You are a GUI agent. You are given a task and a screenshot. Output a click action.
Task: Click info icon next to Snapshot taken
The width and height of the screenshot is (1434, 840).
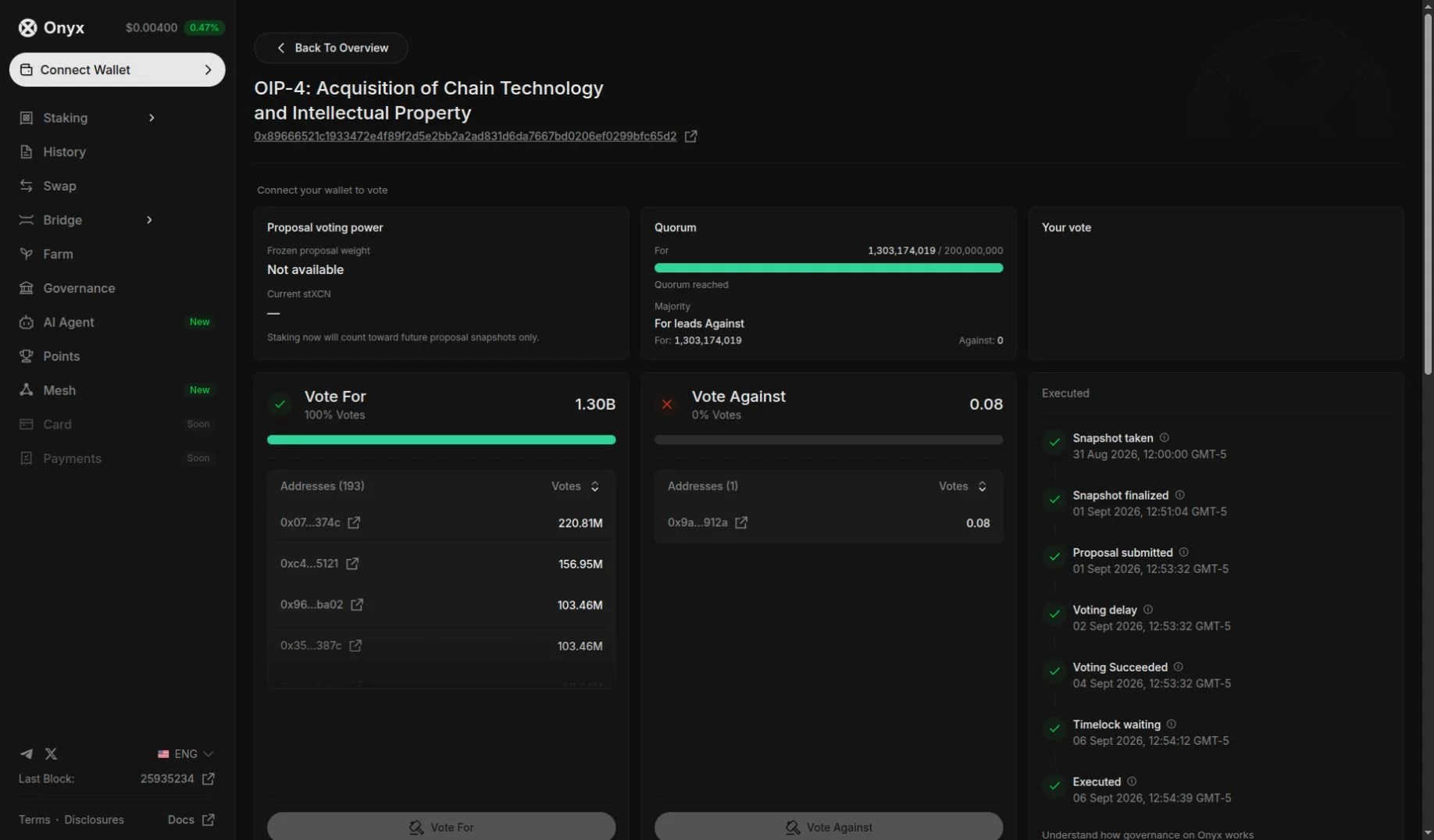pyautogui.click(x=1164, y=438)
